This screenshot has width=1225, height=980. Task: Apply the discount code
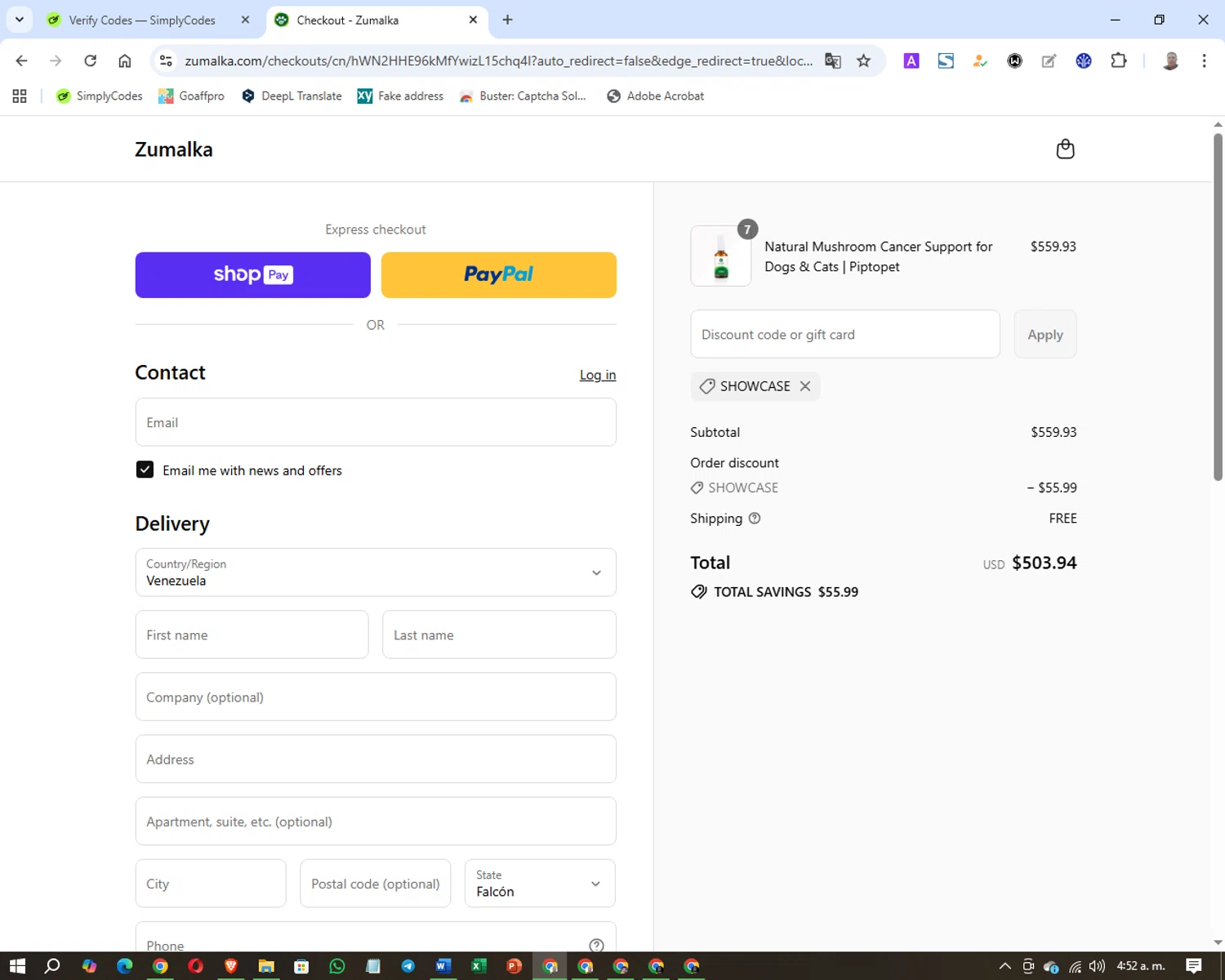1045,334
